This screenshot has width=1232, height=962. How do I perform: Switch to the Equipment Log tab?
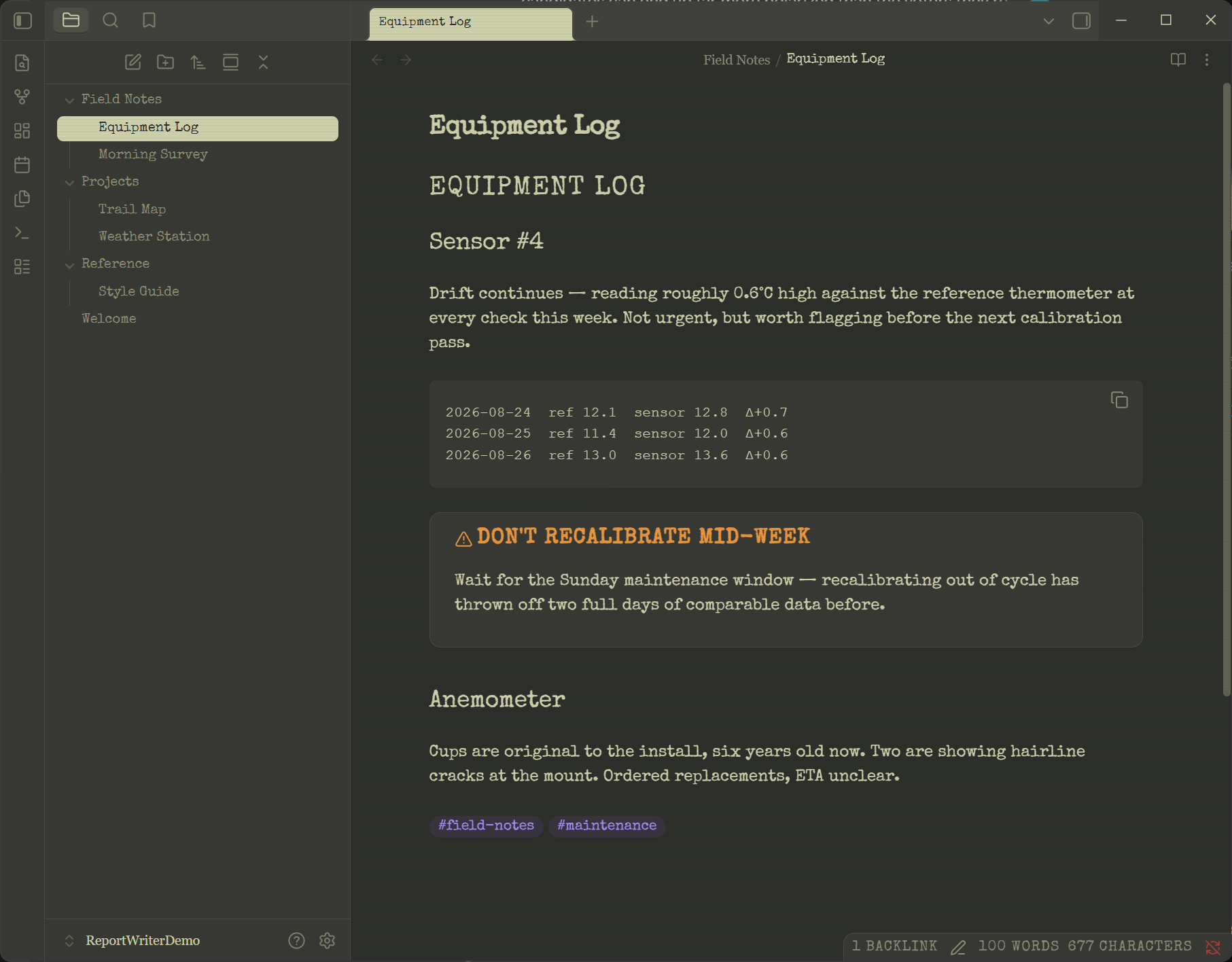point(471,22)
